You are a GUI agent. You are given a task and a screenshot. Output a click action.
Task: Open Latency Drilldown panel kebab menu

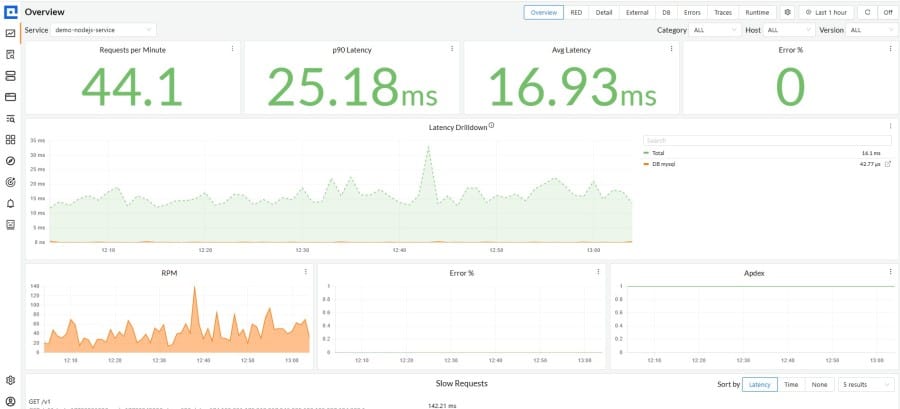[890, 126]
